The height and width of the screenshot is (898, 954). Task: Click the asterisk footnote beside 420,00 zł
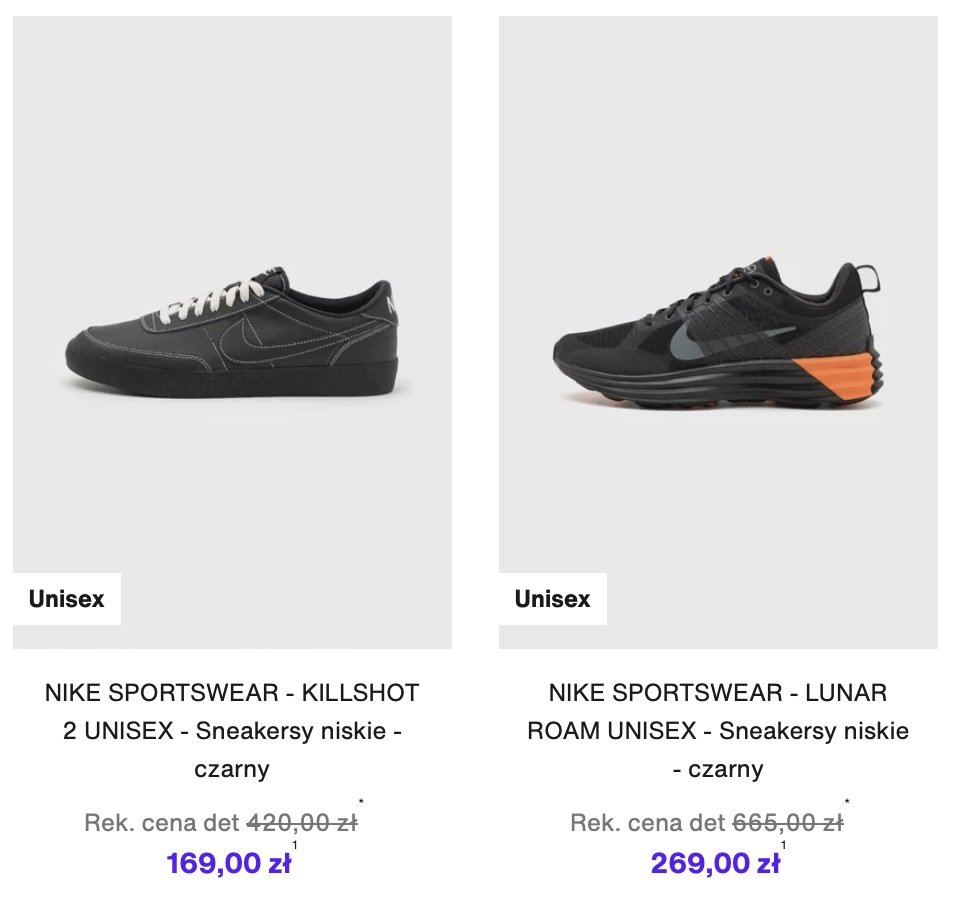pyautogui.click(x=361, y=802)
